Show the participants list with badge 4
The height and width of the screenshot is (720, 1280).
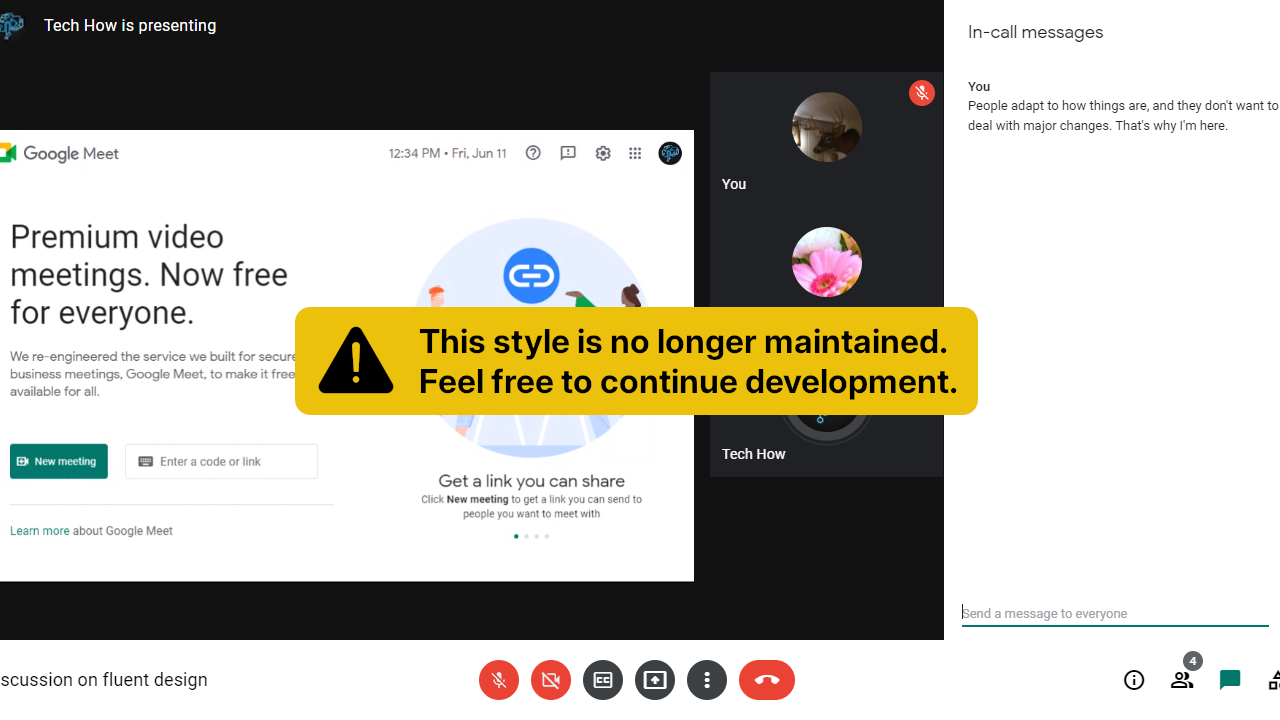click(1182, 680)
